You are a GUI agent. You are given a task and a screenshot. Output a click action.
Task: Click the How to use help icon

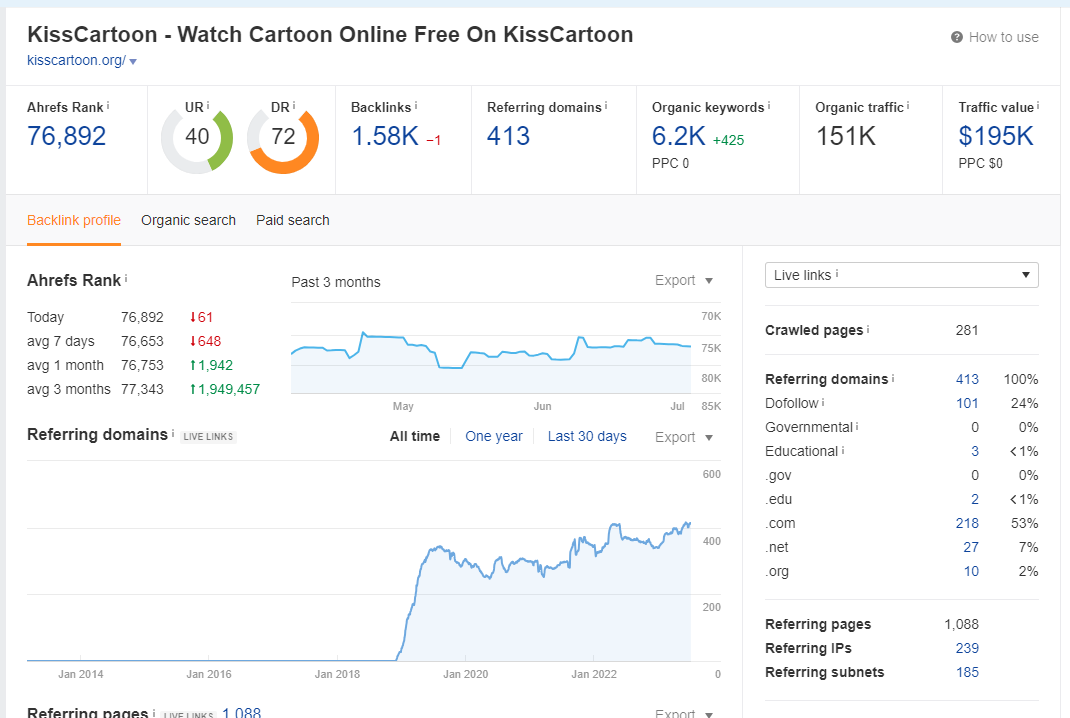coord(956,38)
